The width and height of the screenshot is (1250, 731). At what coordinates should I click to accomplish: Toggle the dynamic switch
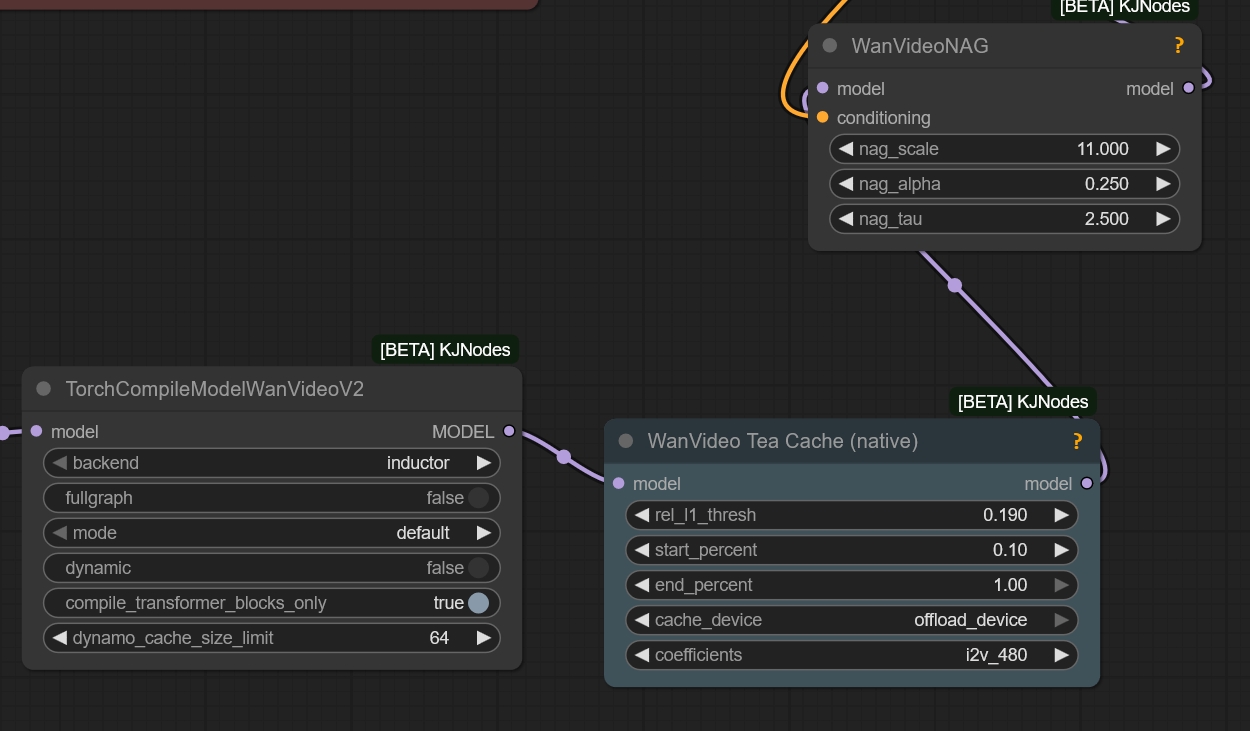click(x=478, y=568)
